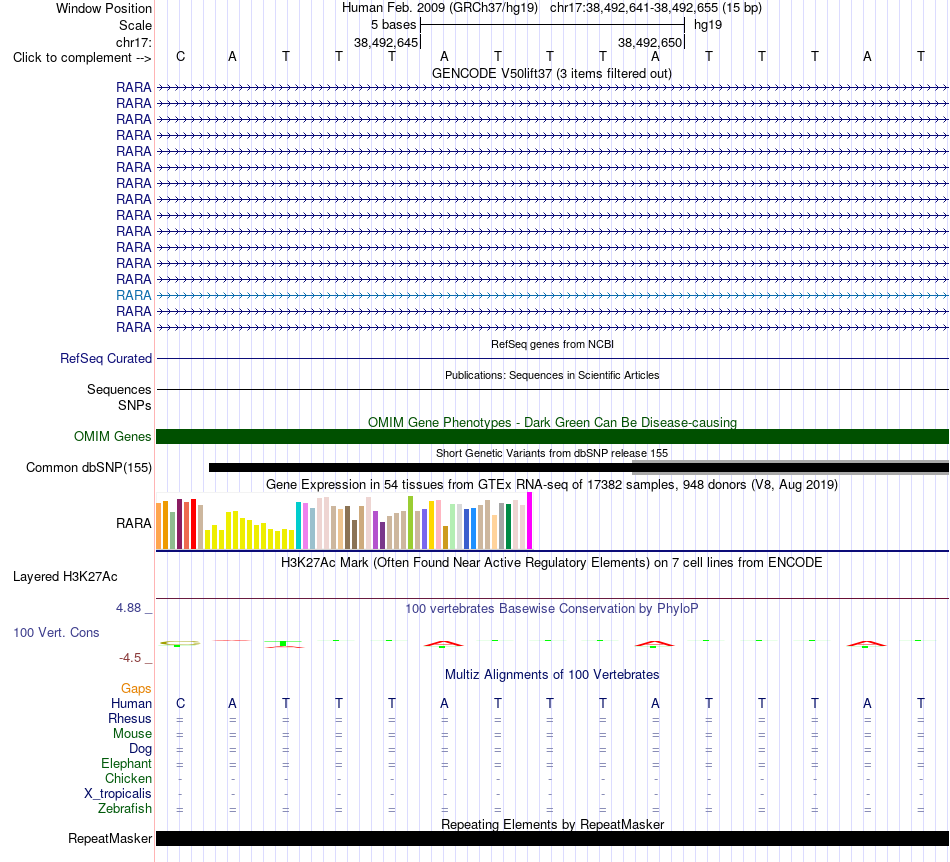Open the Layered H3K27Ac track label
The image size is (950, 862).
coord(65,577)
